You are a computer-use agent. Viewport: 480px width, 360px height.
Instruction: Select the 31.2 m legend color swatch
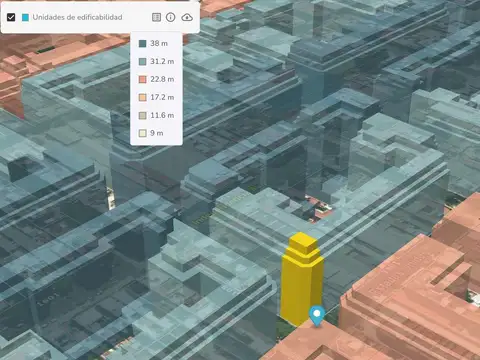click(143, 62)
